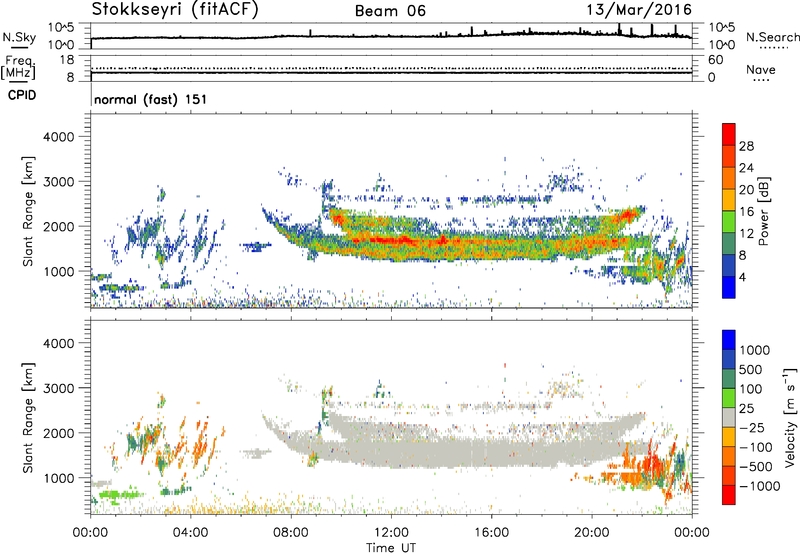Click the "Slant Range [km]" label of Velocity panel
800x554 pixels.
(x=28, y=417)
